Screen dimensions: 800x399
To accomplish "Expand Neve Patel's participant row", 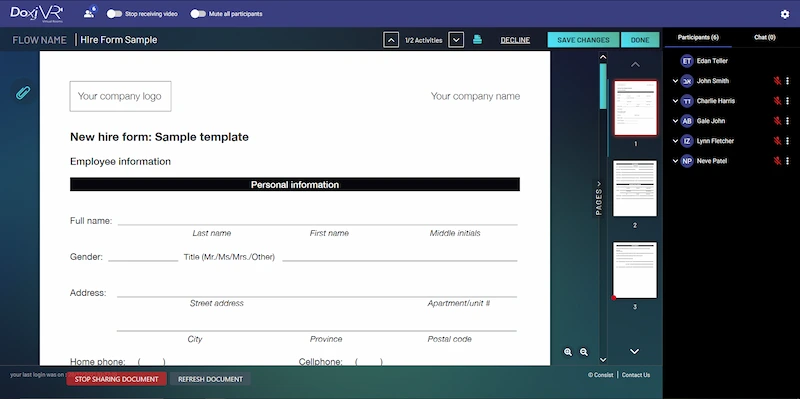I will (676, 161).
